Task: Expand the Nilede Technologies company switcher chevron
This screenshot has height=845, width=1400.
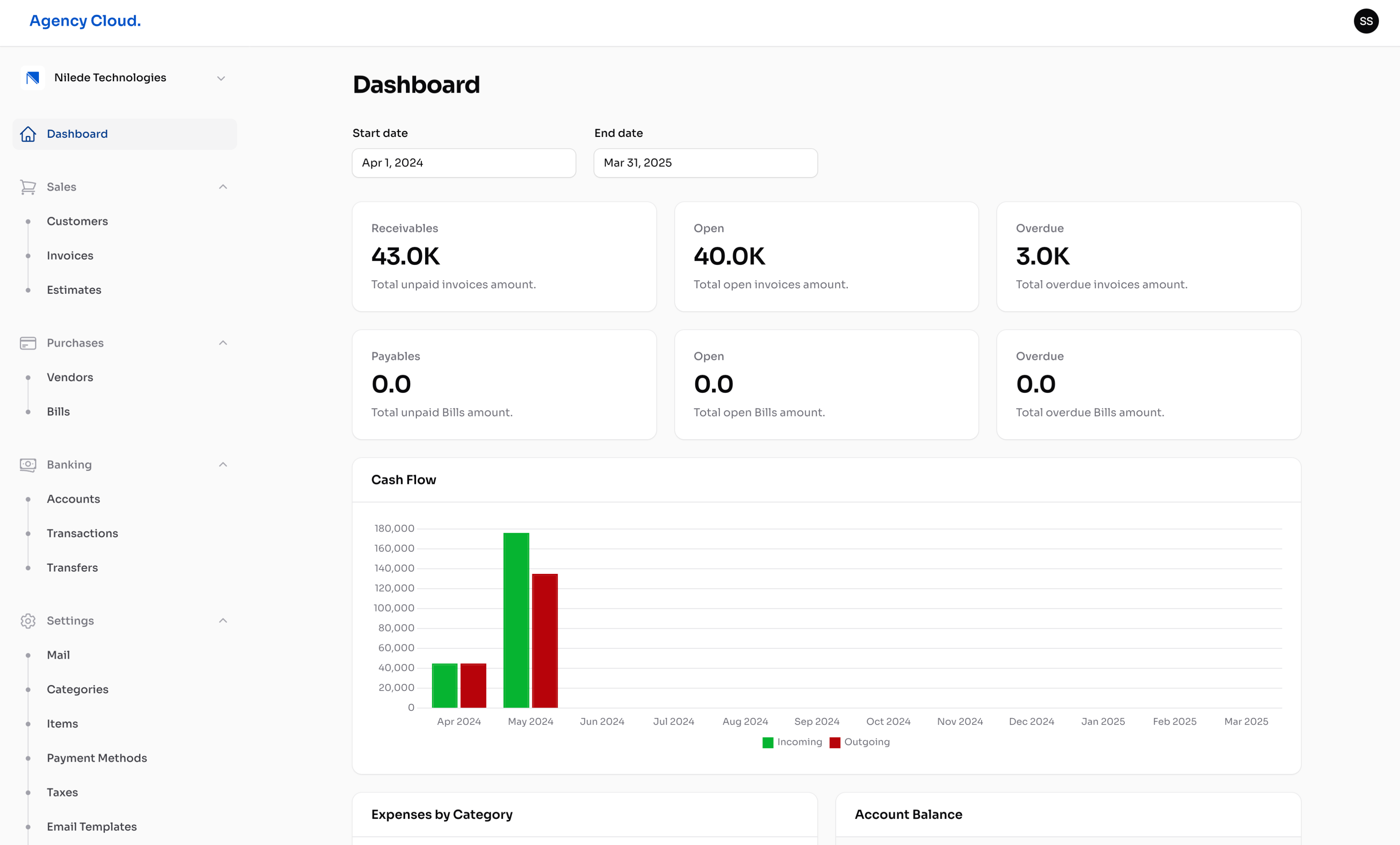Action: pos(221,79)
